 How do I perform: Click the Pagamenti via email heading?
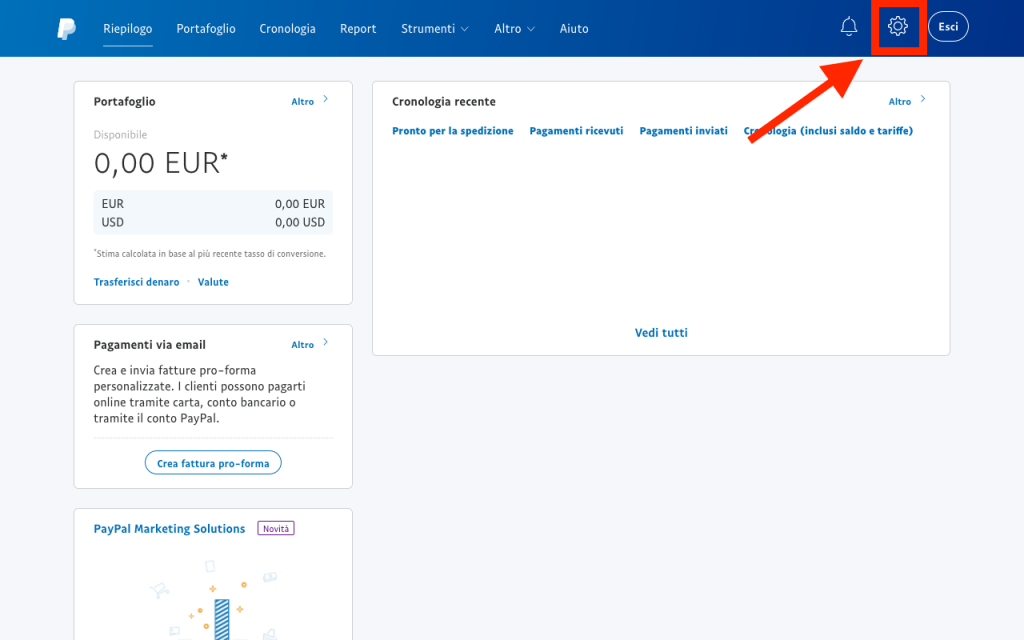click(x=150, y=345)
